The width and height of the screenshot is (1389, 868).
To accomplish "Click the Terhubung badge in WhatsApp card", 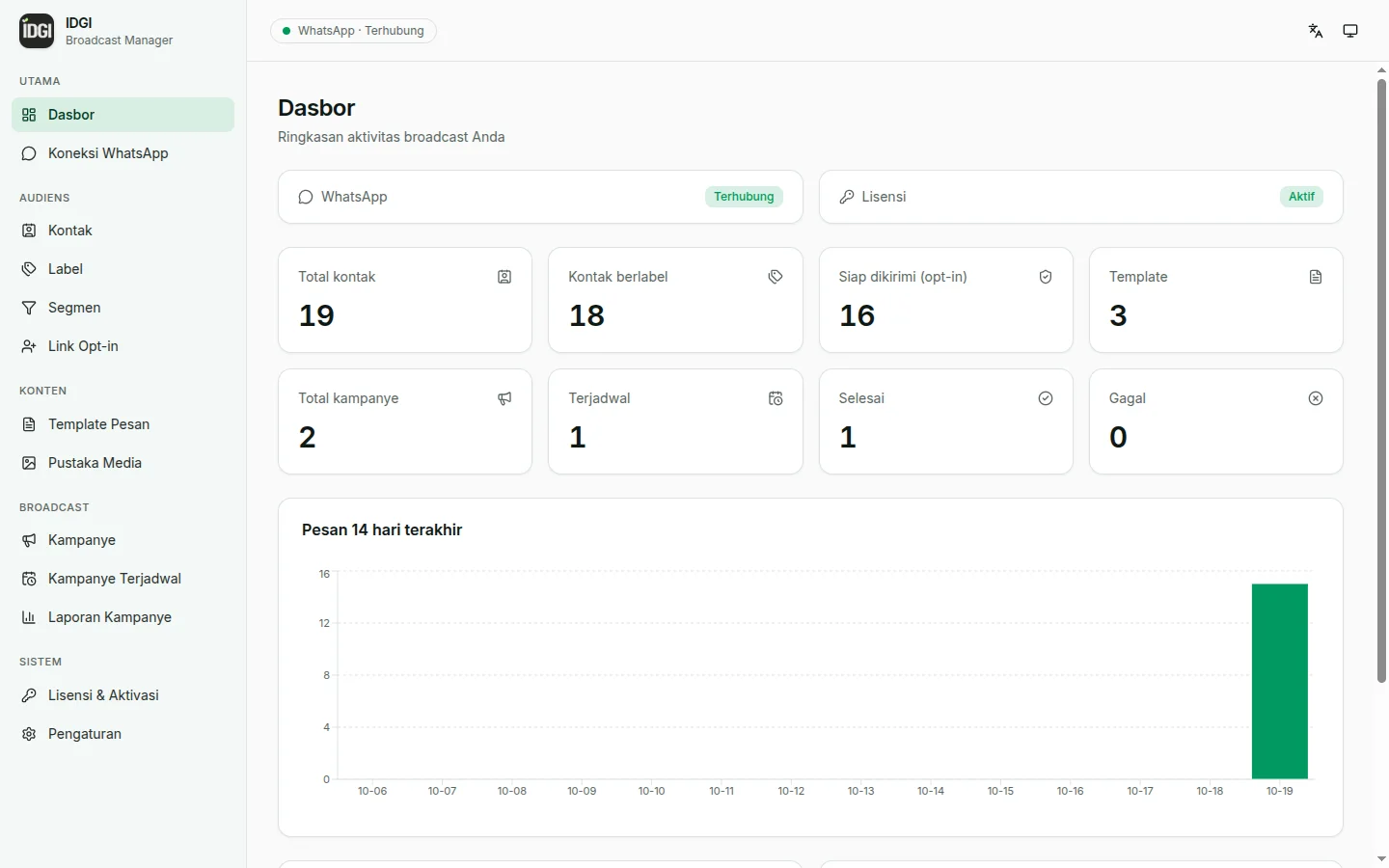I will click(x=744, y=197).
